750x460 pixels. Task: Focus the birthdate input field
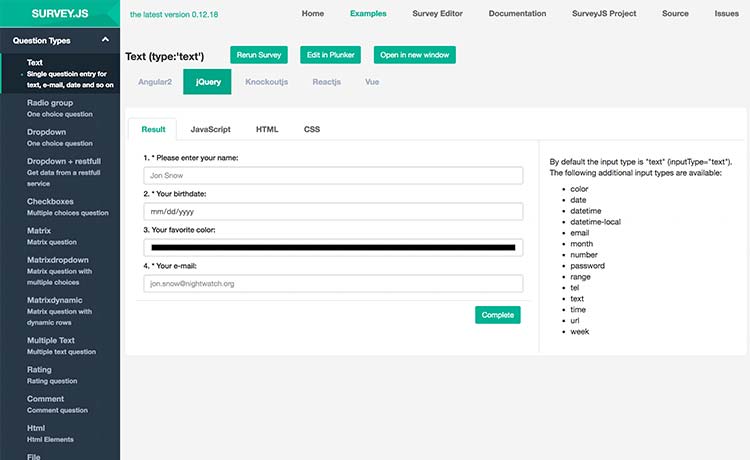tap(333, 211)
